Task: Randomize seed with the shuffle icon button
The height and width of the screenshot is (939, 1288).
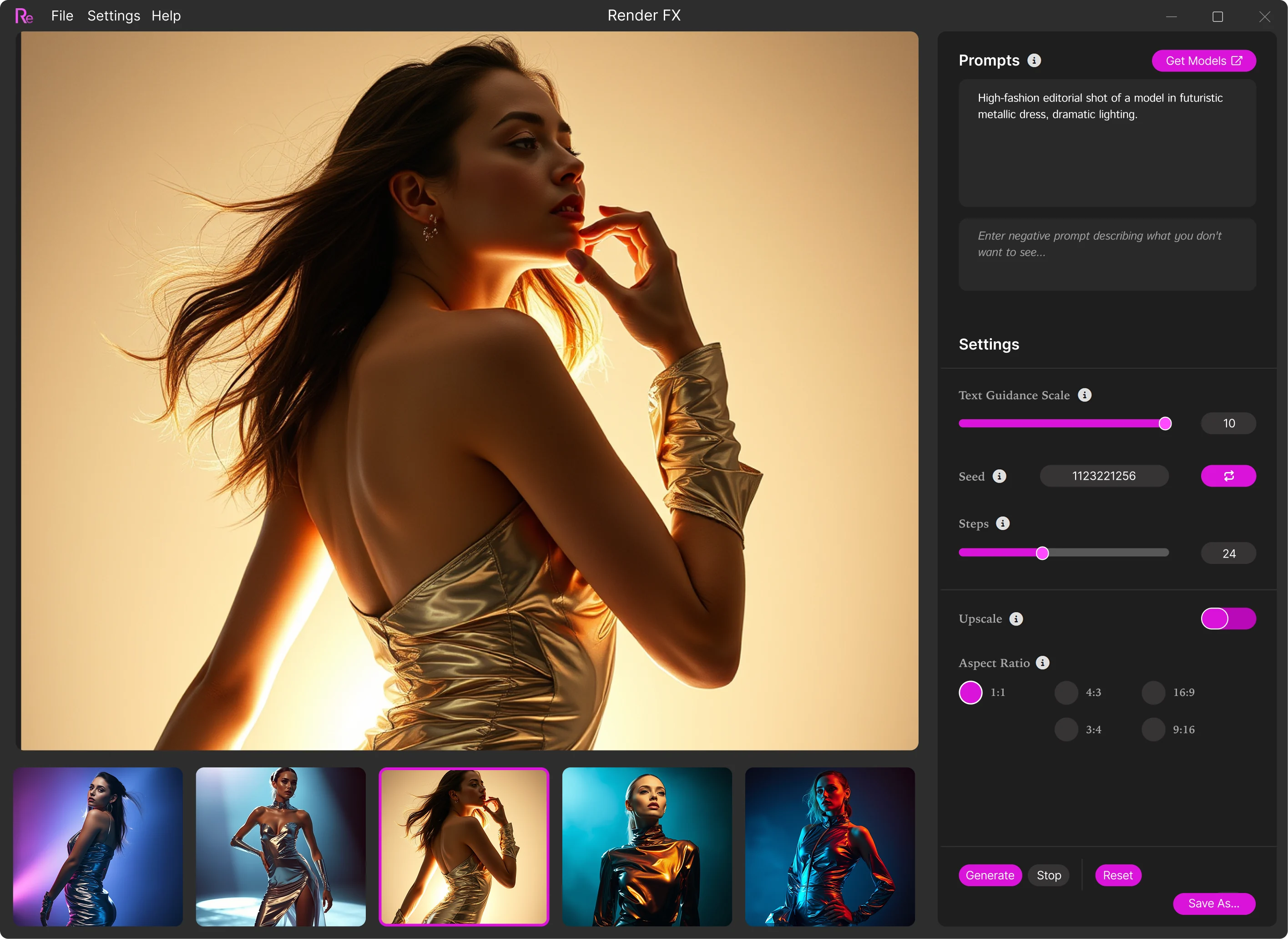Action: click(x=1228, y=476)
